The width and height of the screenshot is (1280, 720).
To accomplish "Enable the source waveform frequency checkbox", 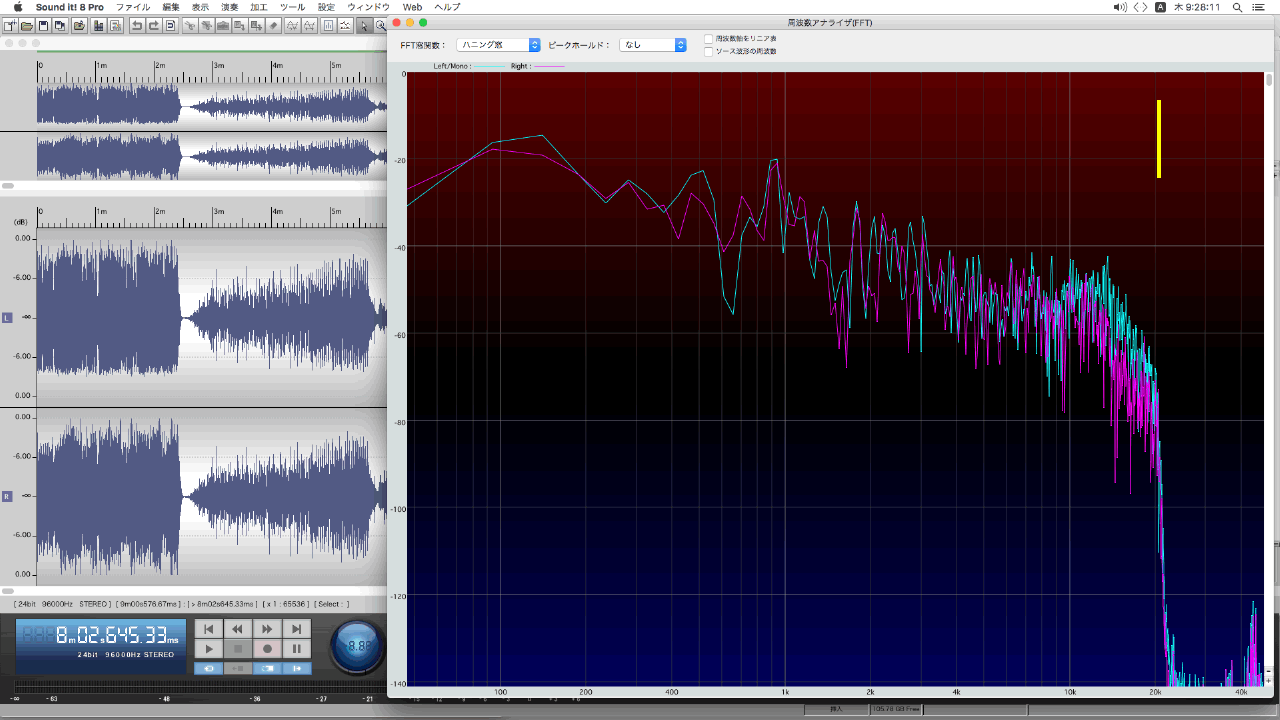I will coord(708,51).
